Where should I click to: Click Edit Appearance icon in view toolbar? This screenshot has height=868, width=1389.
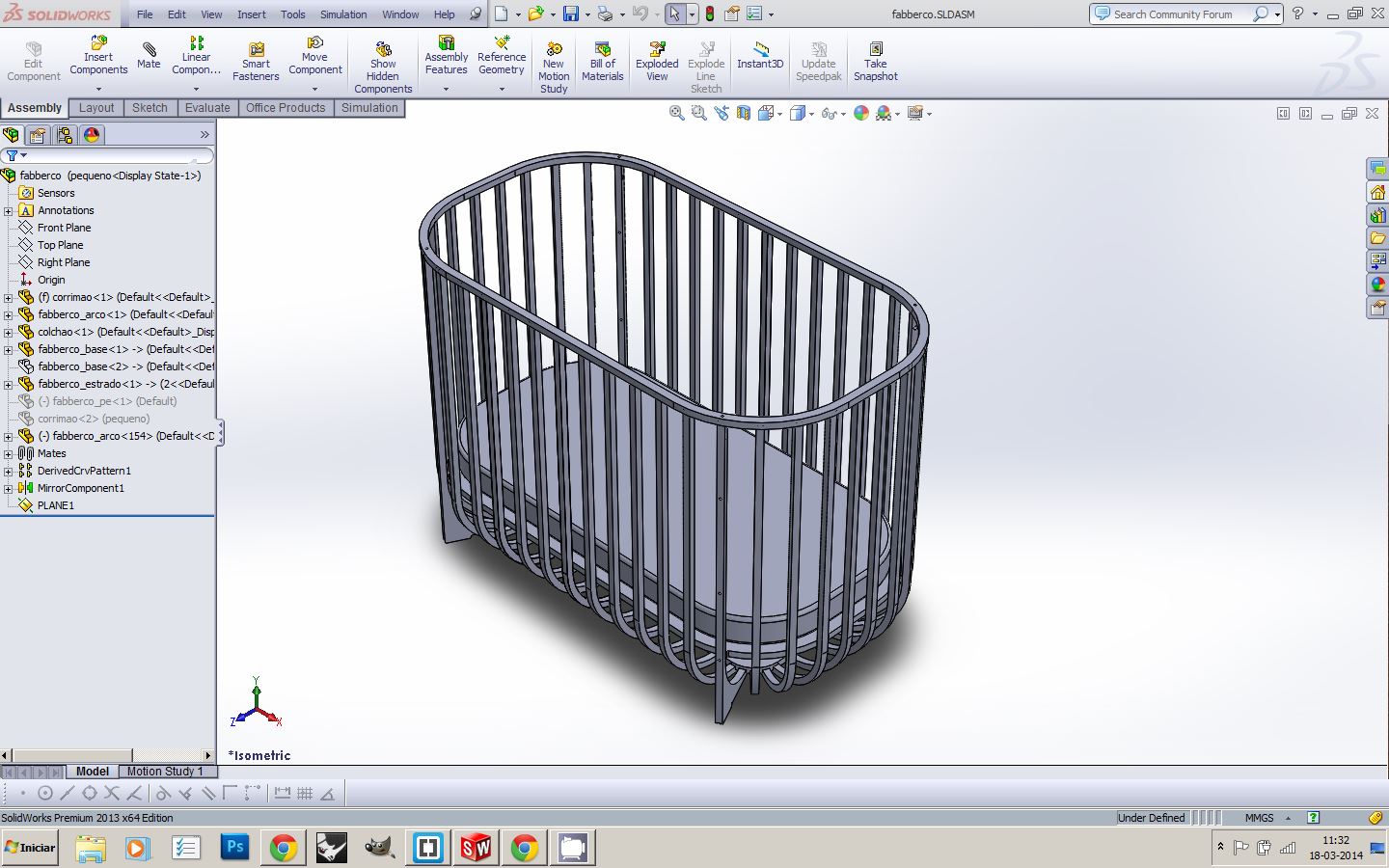[860, 113]
